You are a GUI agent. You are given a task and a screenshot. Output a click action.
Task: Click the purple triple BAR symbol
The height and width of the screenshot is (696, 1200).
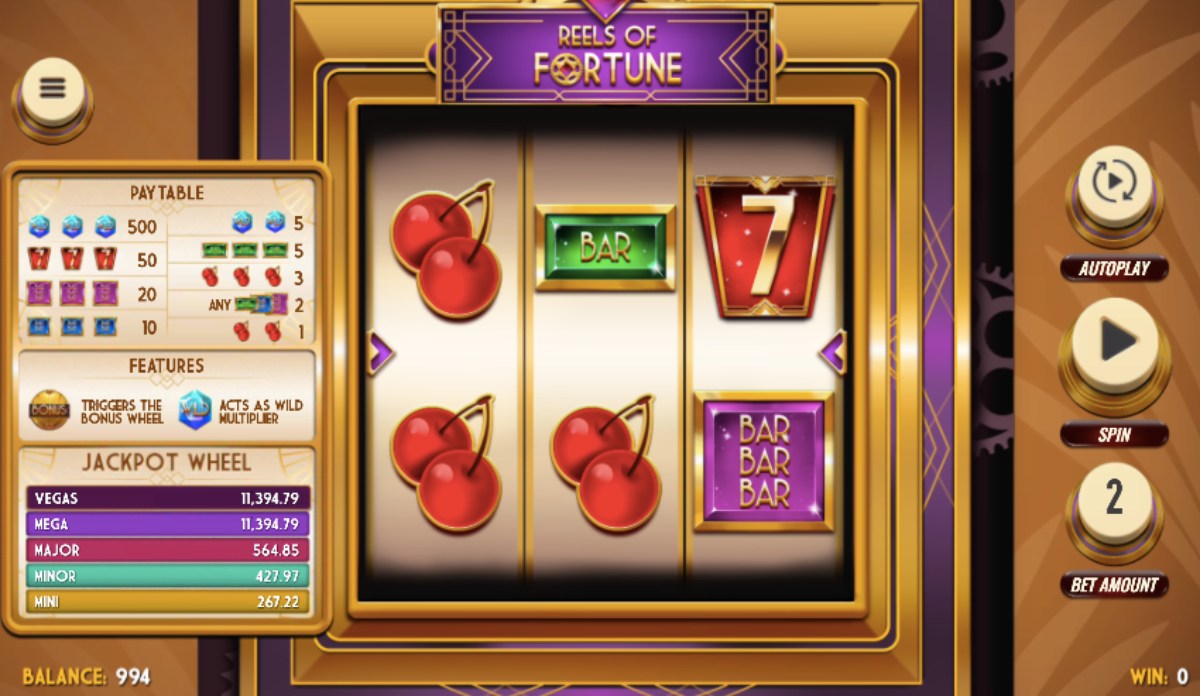point(764,461)
